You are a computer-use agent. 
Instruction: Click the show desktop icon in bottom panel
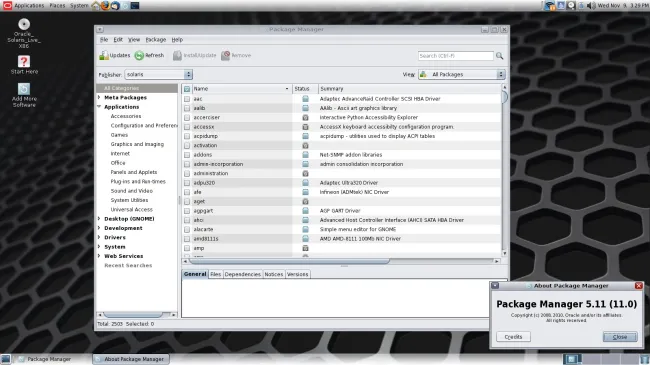pyautogui.click(x=5, y=359)
